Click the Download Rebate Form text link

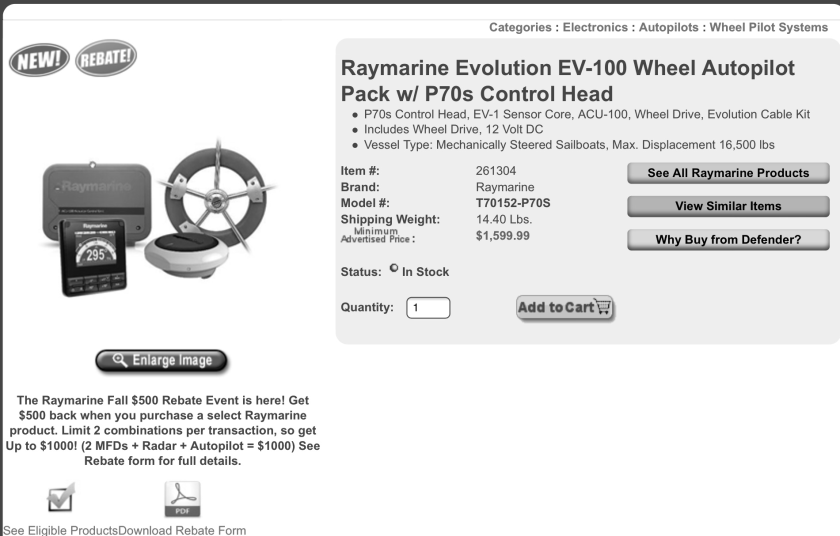[x=182, y=529]
